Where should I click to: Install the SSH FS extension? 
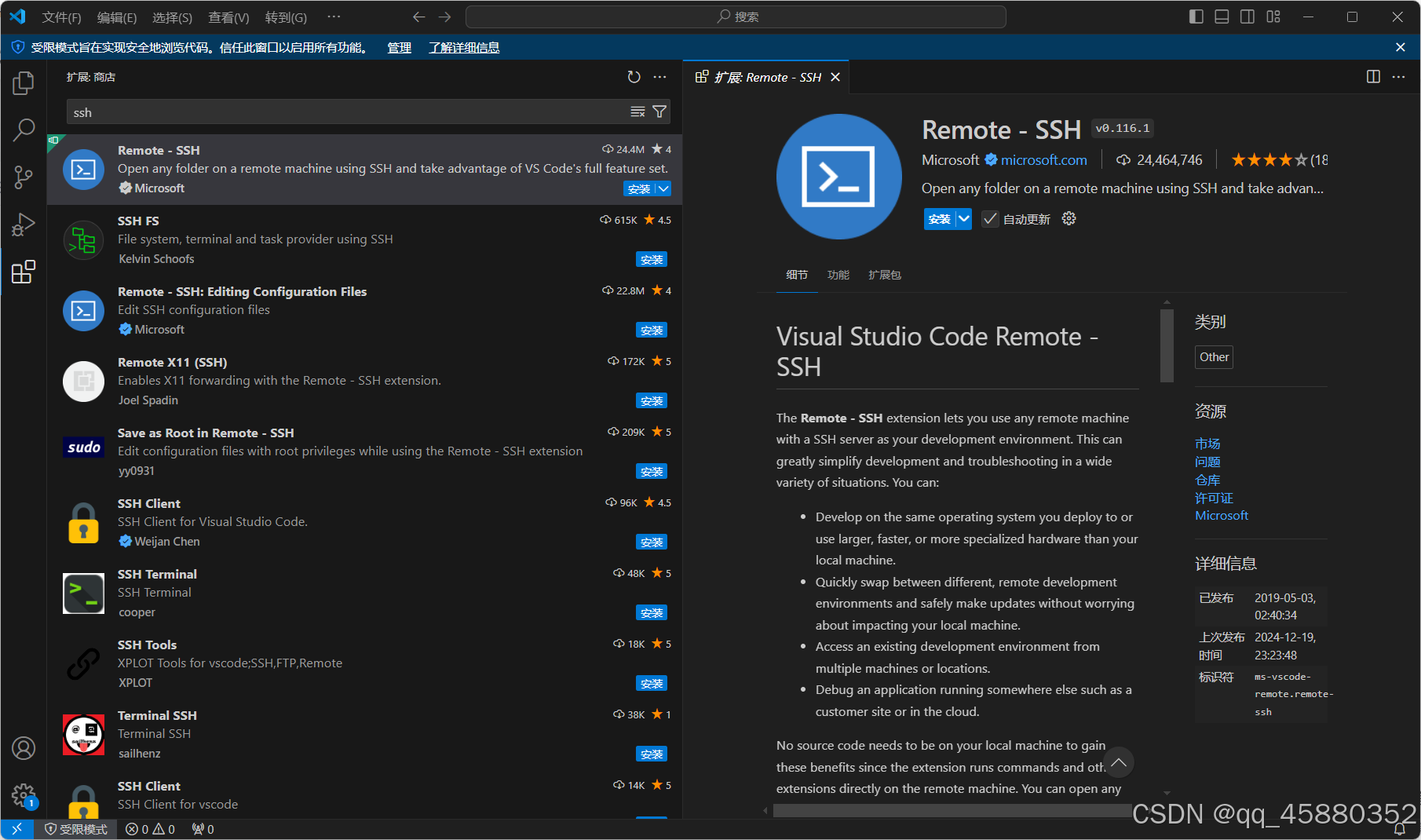pyautogui.click(x=652, y=259)
